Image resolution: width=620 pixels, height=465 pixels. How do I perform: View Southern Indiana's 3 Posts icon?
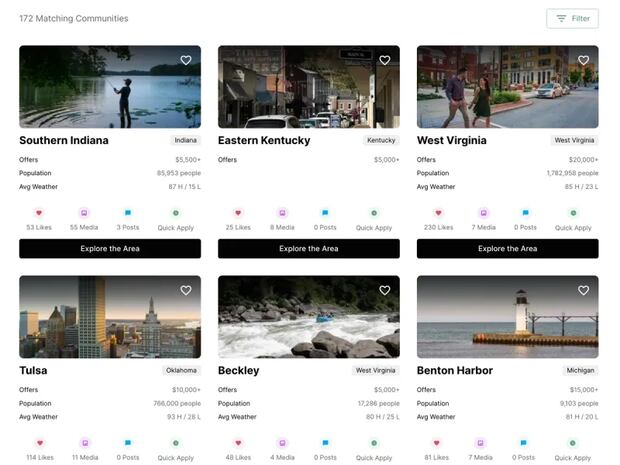[x=128, y=213]
